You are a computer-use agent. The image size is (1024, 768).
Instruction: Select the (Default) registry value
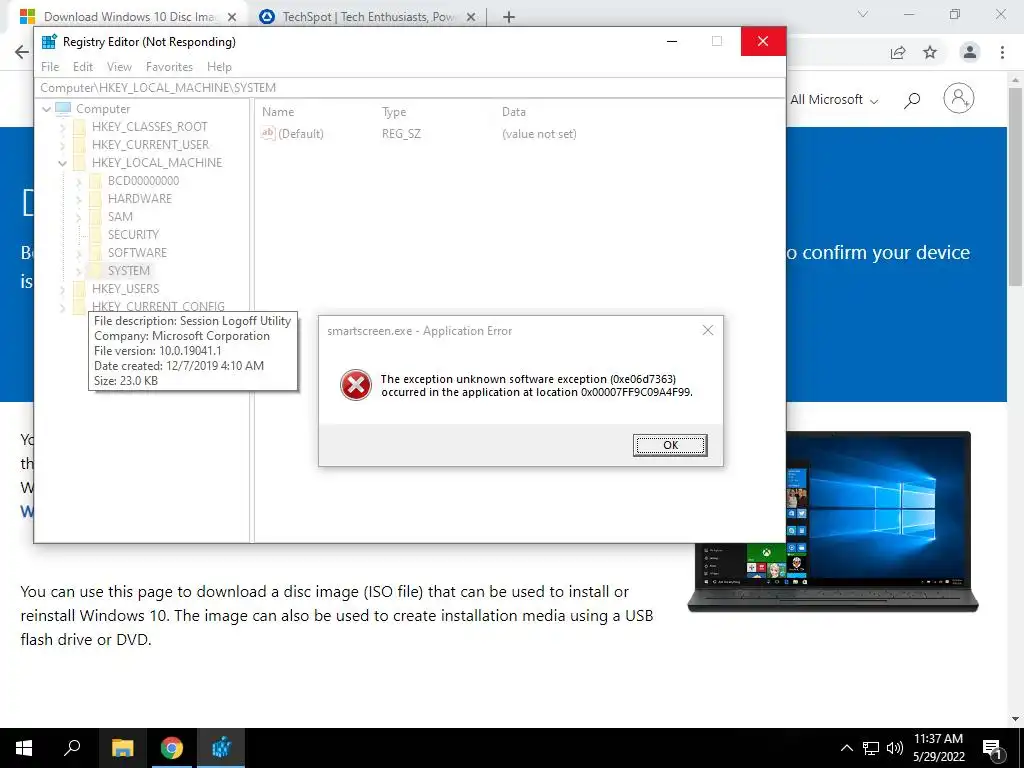pyautogui.click(x=300, y=134)
